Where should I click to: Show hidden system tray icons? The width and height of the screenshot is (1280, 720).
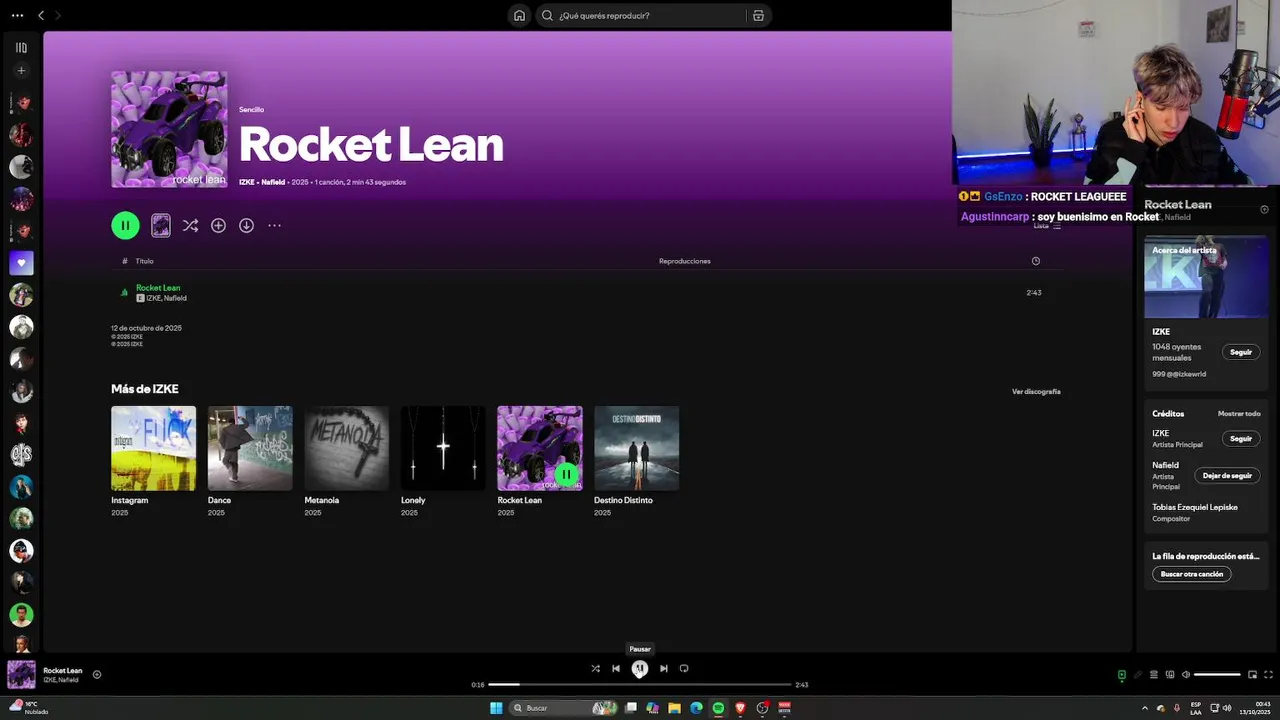1145,708
